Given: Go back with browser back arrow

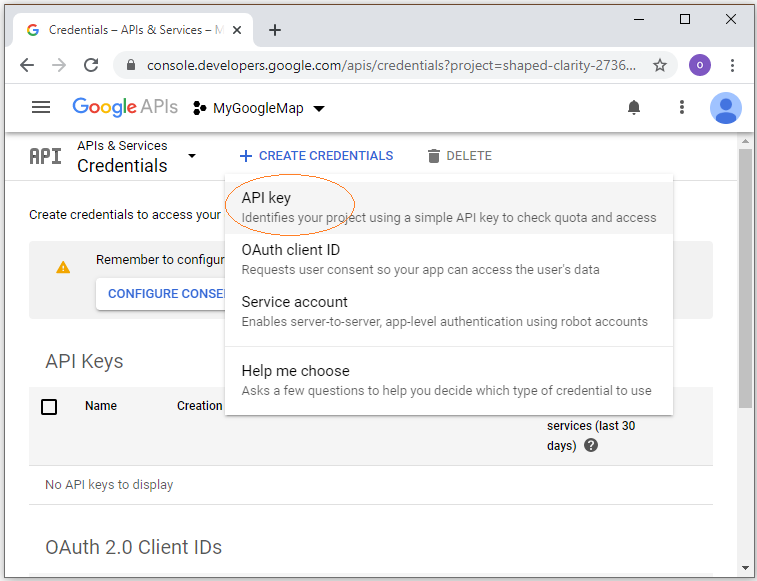Looking at the screenshot, I should tap(27, 65).
